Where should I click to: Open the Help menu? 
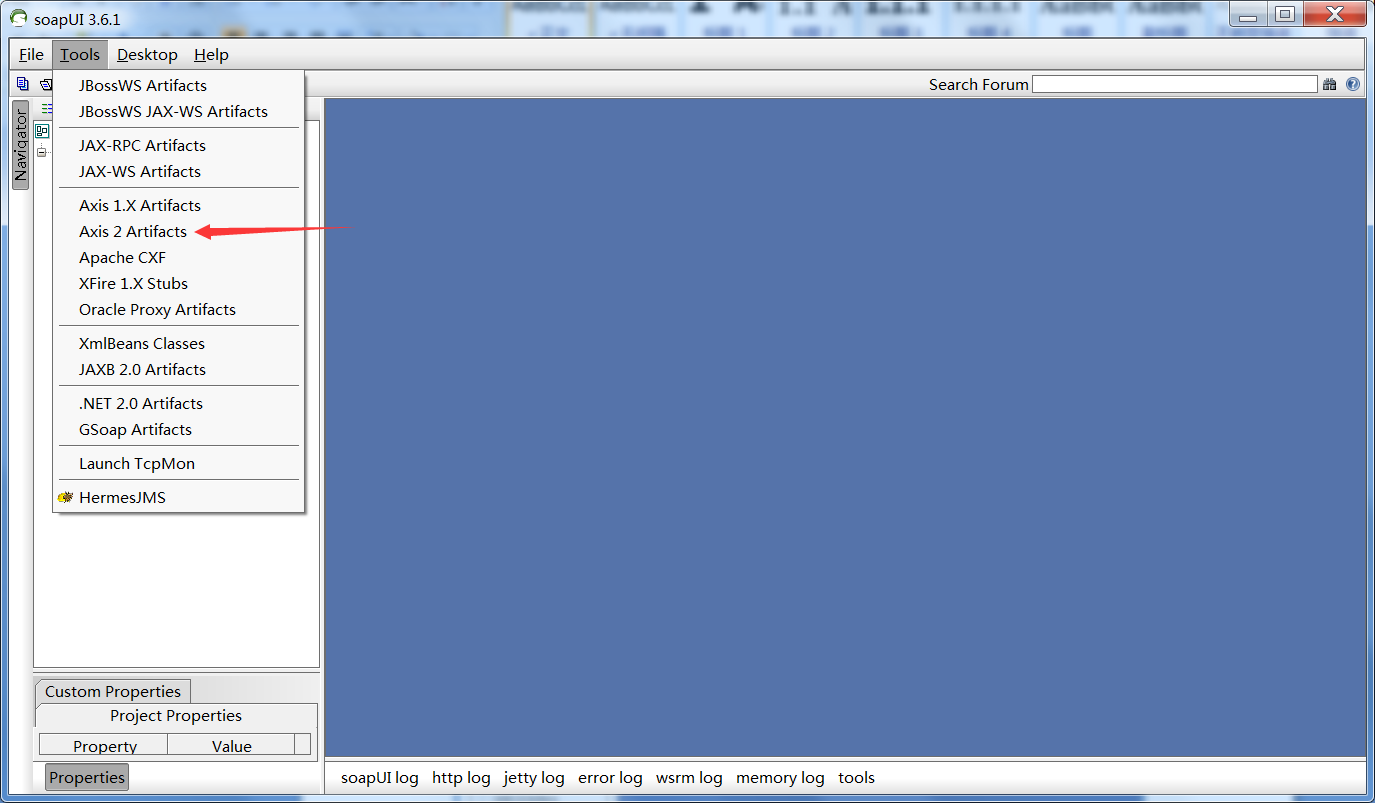[x=211, y=54]
